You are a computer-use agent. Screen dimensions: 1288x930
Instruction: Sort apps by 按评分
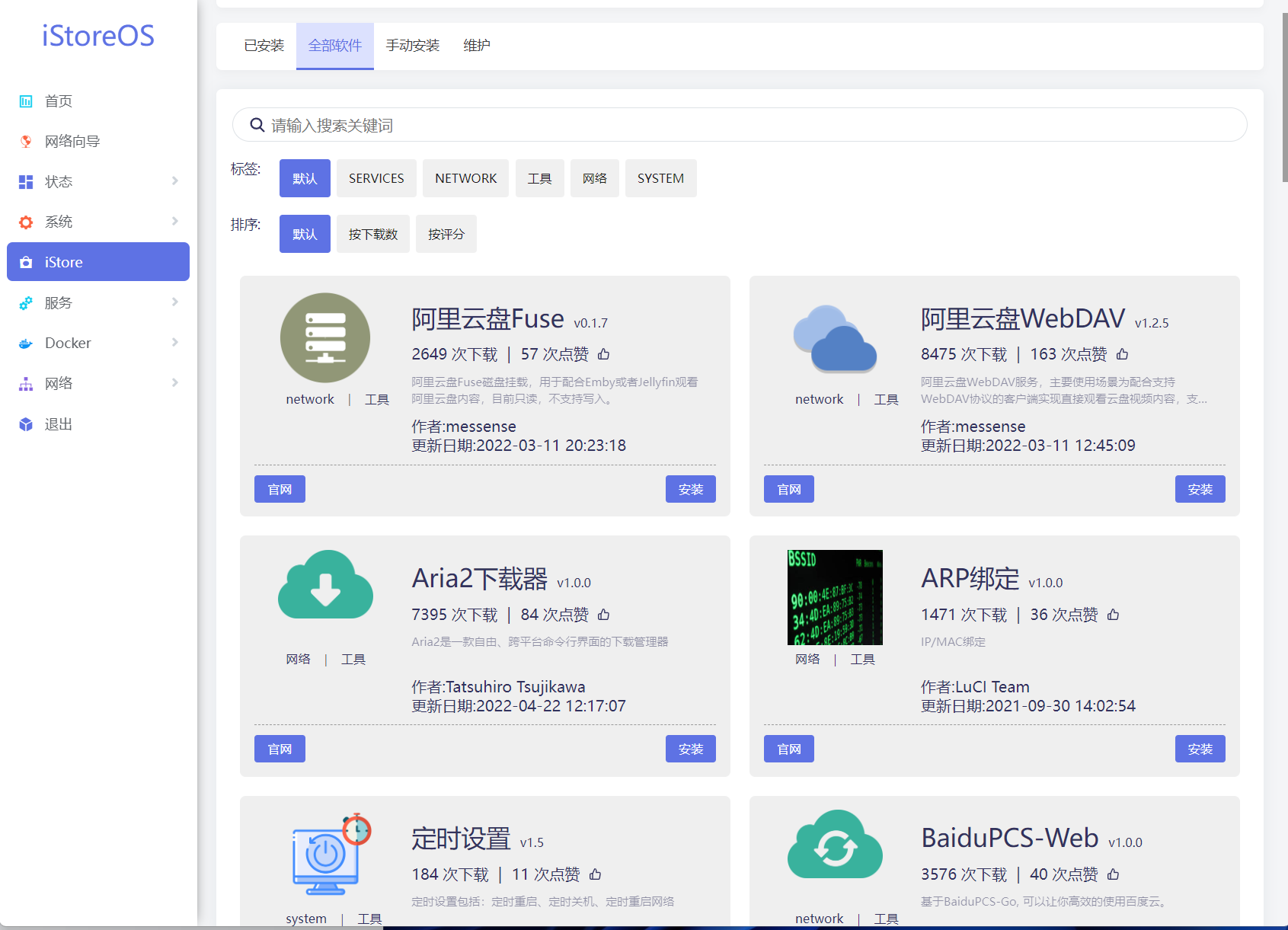(x=446, y=234)
